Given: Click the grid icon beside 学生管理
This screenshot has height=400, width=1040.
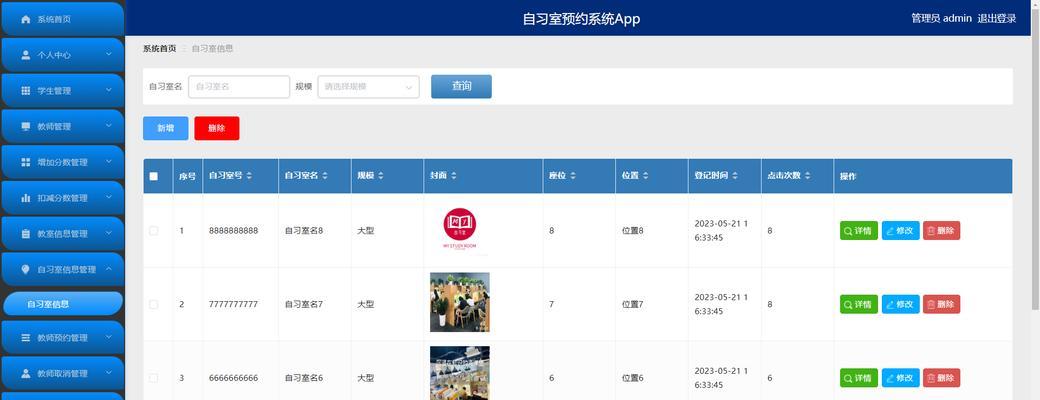Looking at the screenshot, I should (26, 91).
